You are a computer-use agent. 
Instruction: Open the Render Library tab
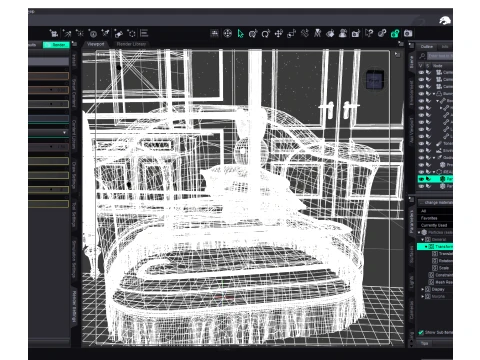click(x=131, y=44)
